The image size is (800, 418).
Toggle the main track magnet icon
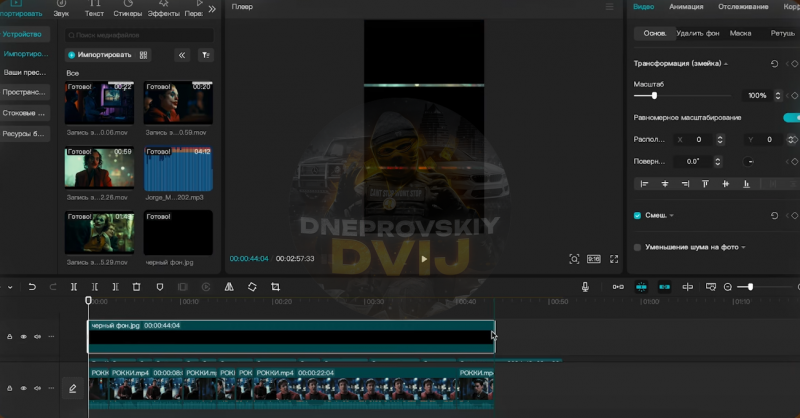618,287
